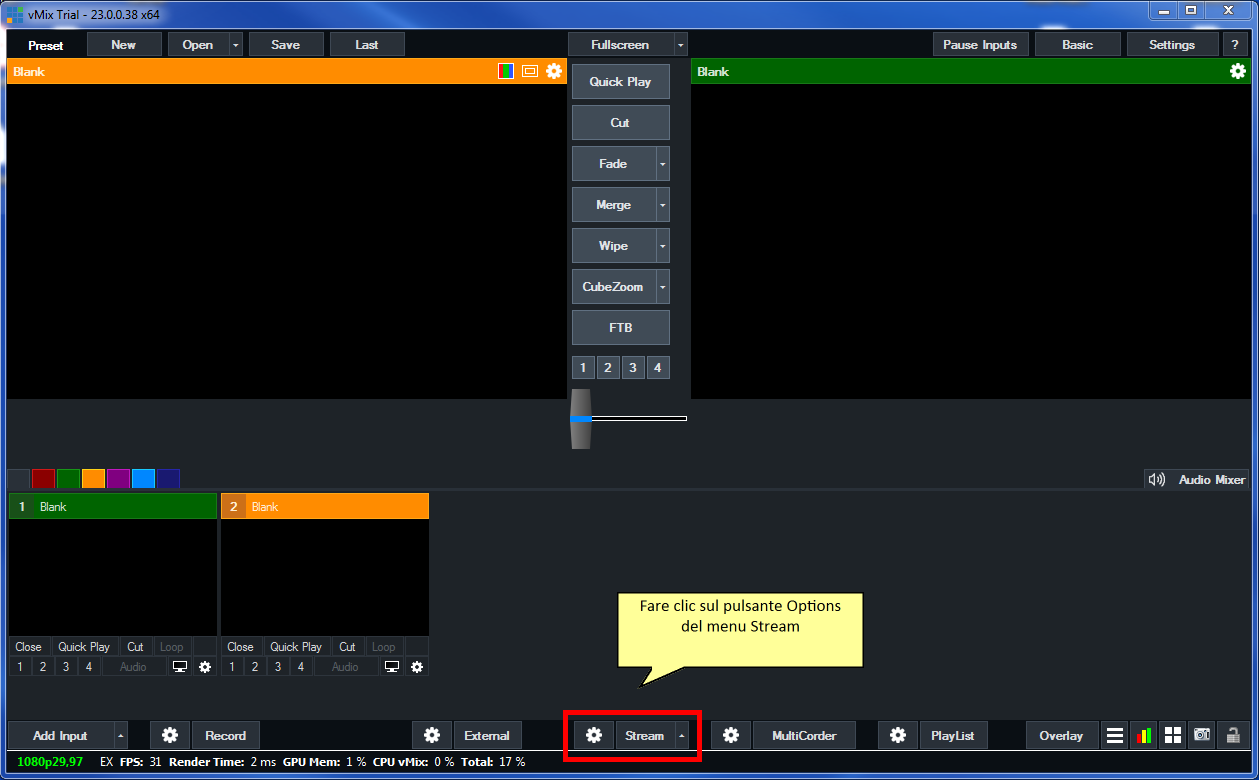Close input 2 using Close button
This screenshot has height=780, width=1260.
click(x=240, y=647)
